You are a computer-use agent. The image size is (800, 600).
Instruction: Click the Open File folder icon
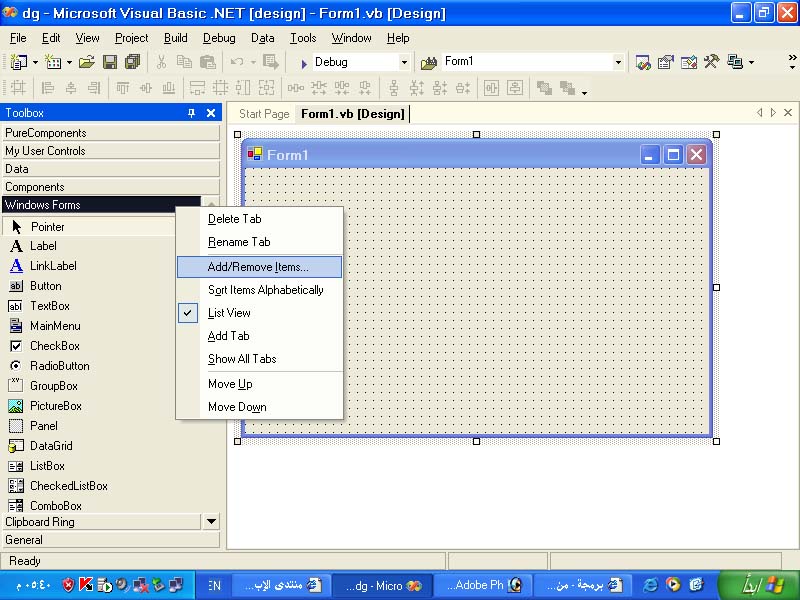[87, 62]
